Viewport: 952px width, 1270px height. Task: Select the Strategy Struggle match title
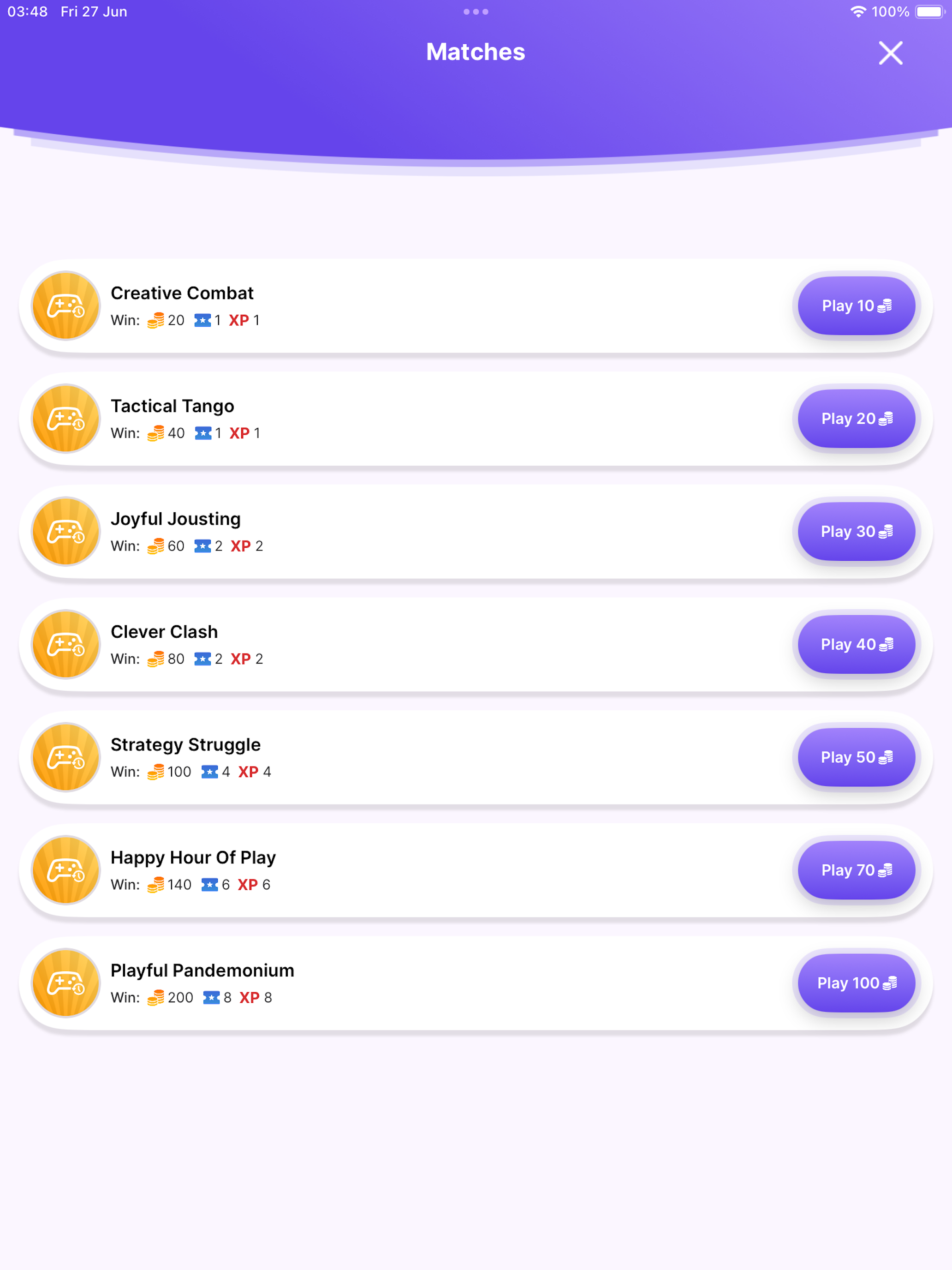coord(185,745)
